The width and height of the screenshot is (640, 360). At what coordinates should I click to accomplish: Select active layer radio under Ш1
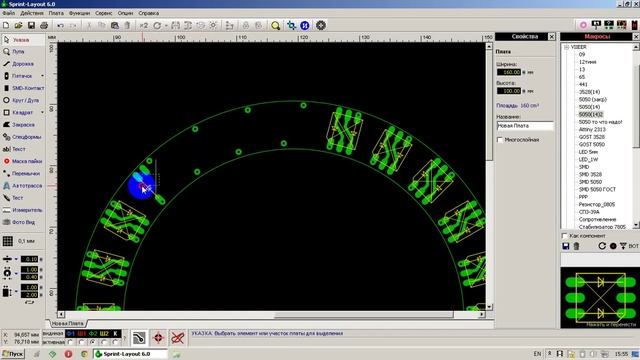[x=82, y=342]
